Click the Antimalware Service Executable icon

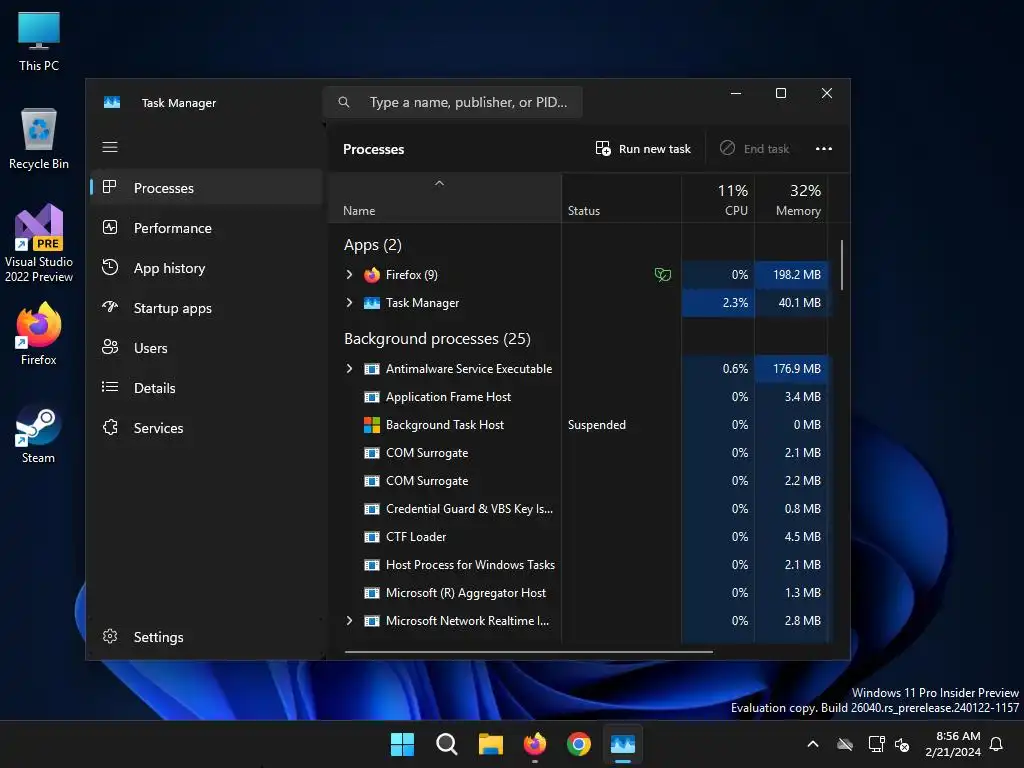click(372, 369)
